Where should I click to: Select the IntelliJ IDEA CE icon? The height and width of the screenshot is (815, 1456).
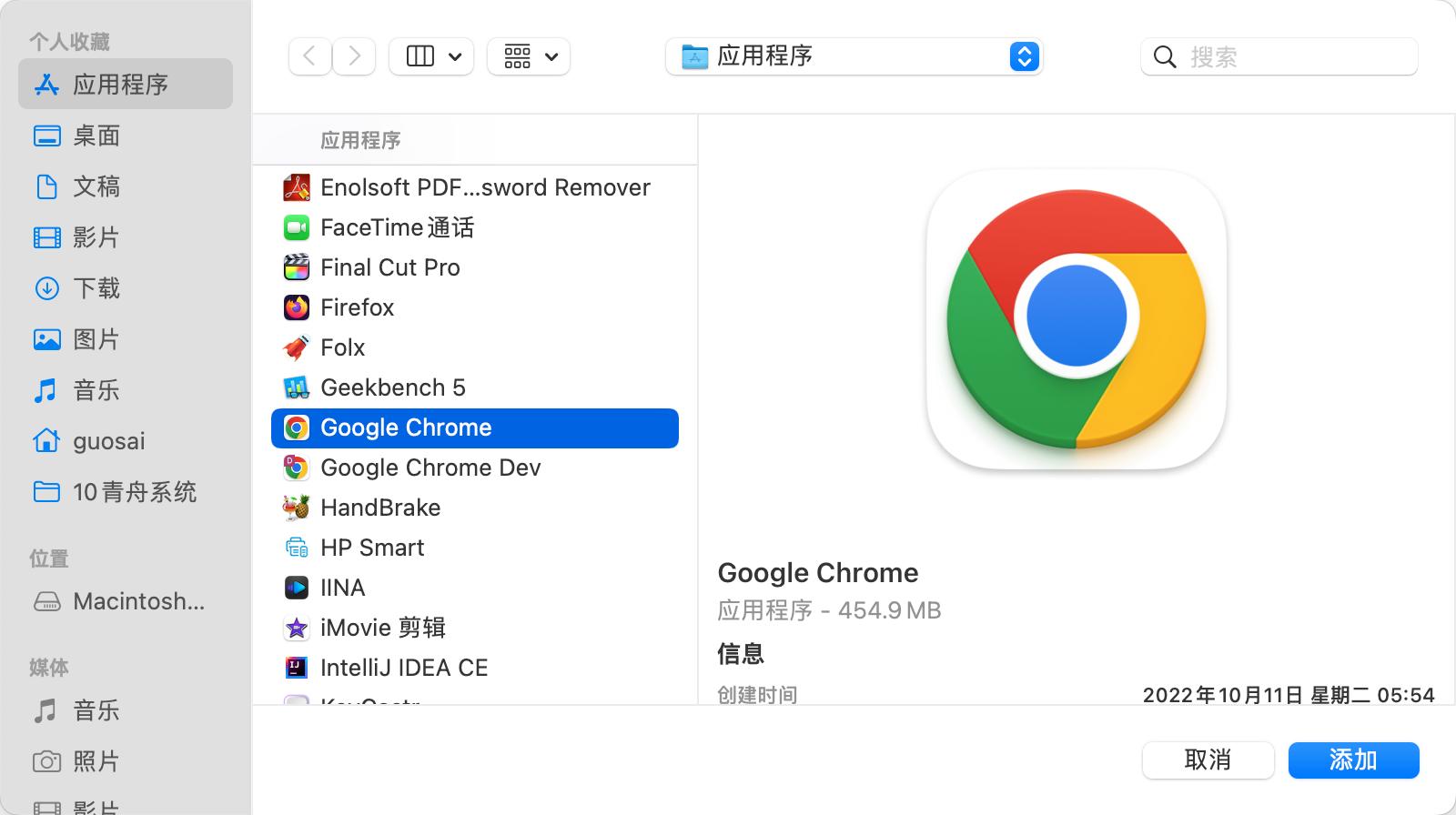coord(296,668)
